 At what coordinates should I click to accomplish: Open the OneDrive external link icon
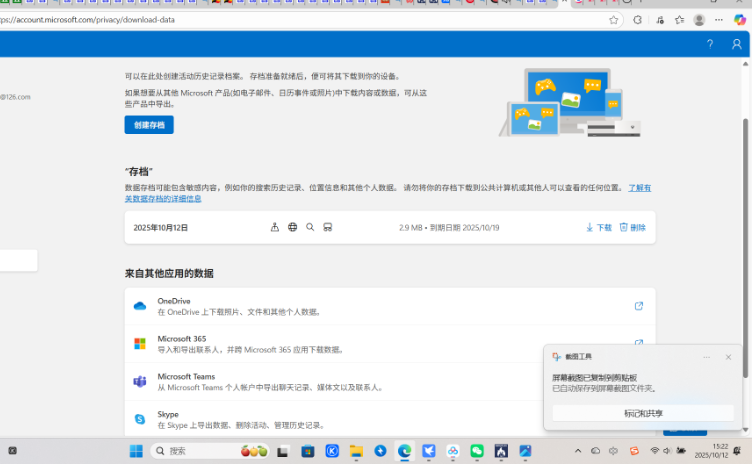coord(639,306)
